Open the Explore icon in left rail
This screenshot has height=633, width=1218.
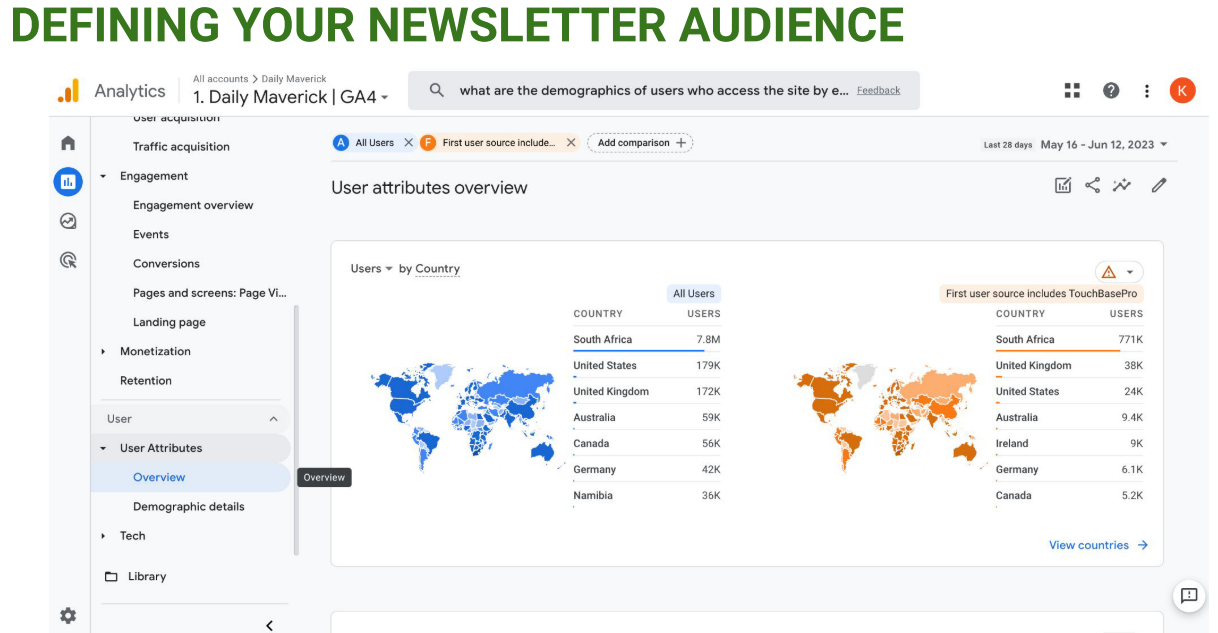click(68, 221)
